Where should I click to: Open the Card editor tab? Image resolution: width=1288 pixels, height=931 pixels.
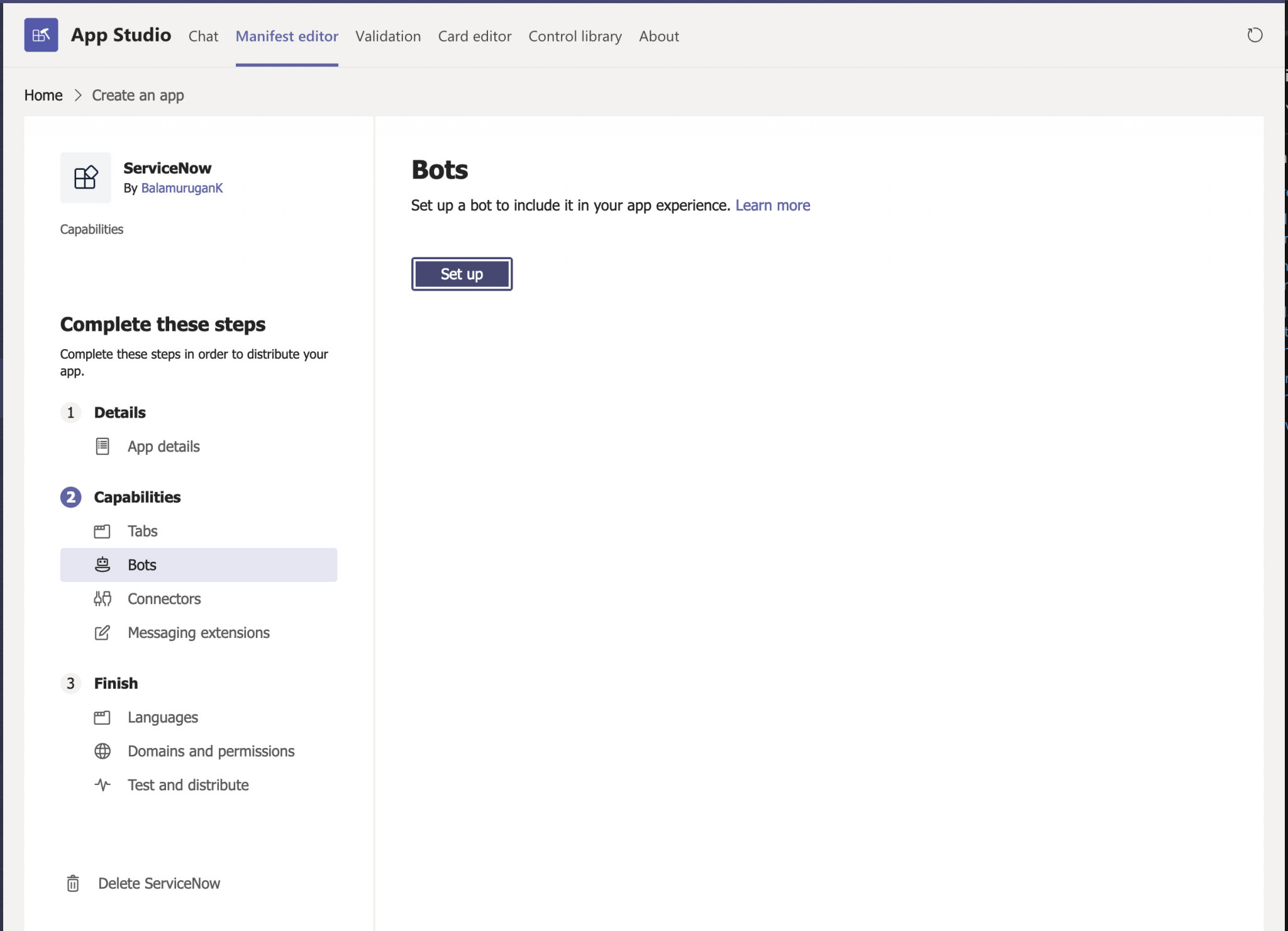coord(474,36)
